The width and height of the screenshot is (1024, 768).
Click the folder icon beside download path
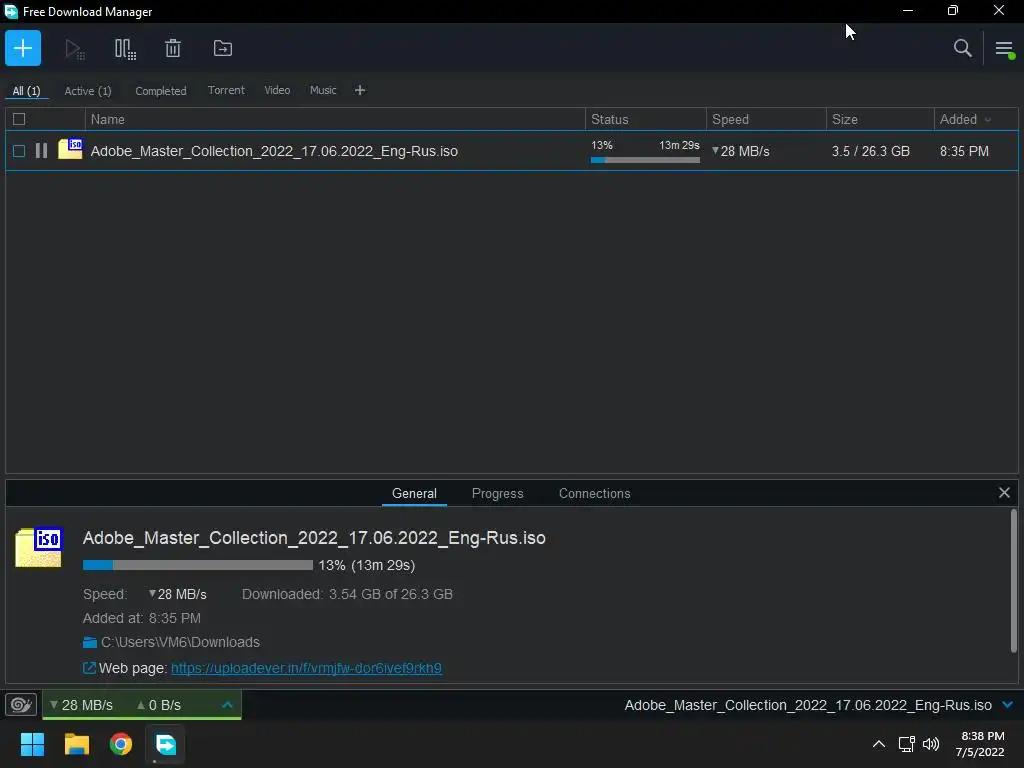pyautogui.click(x=90, y=643)
